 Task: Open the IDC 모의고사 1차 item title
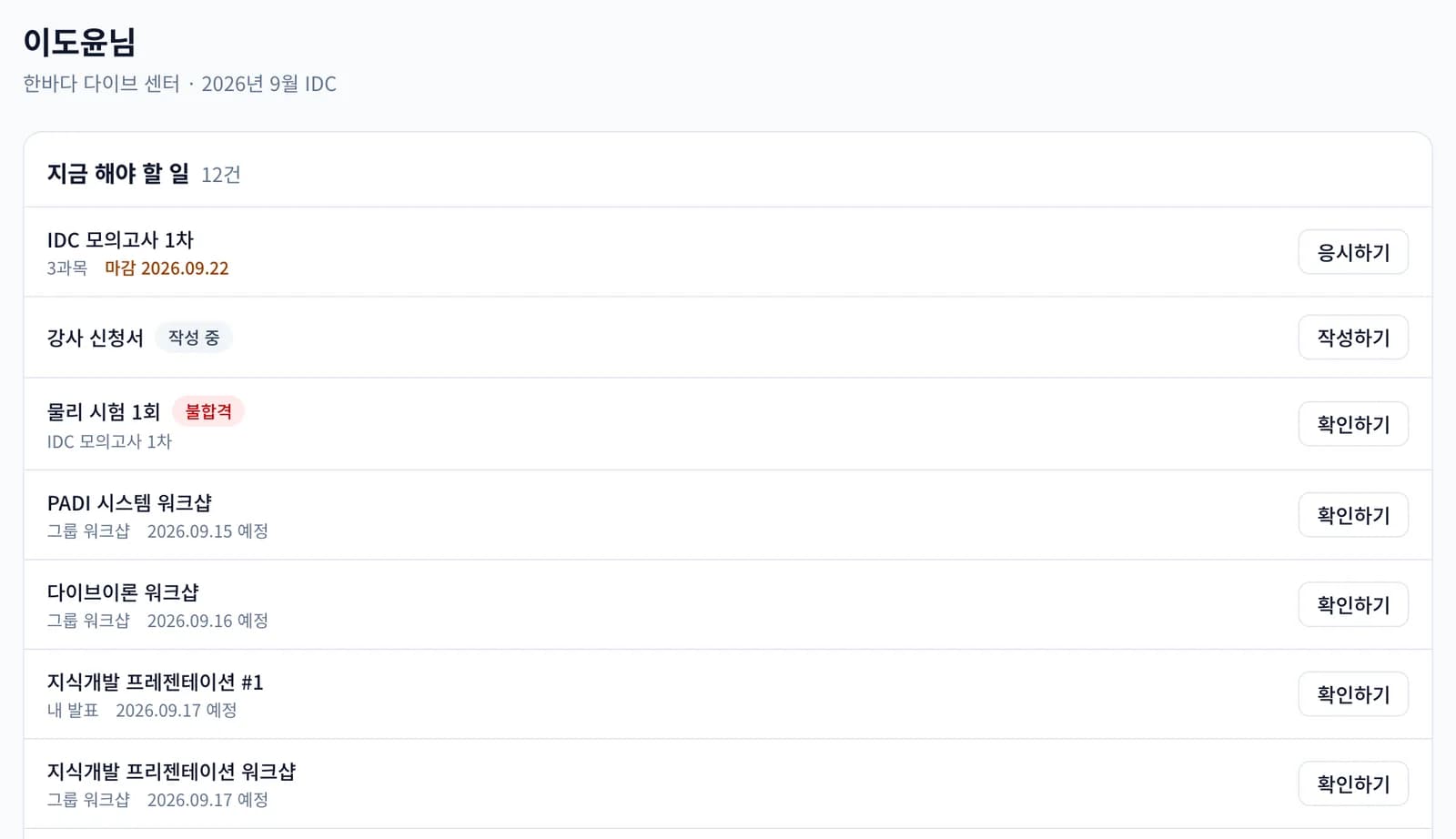(x=120, y=240)
